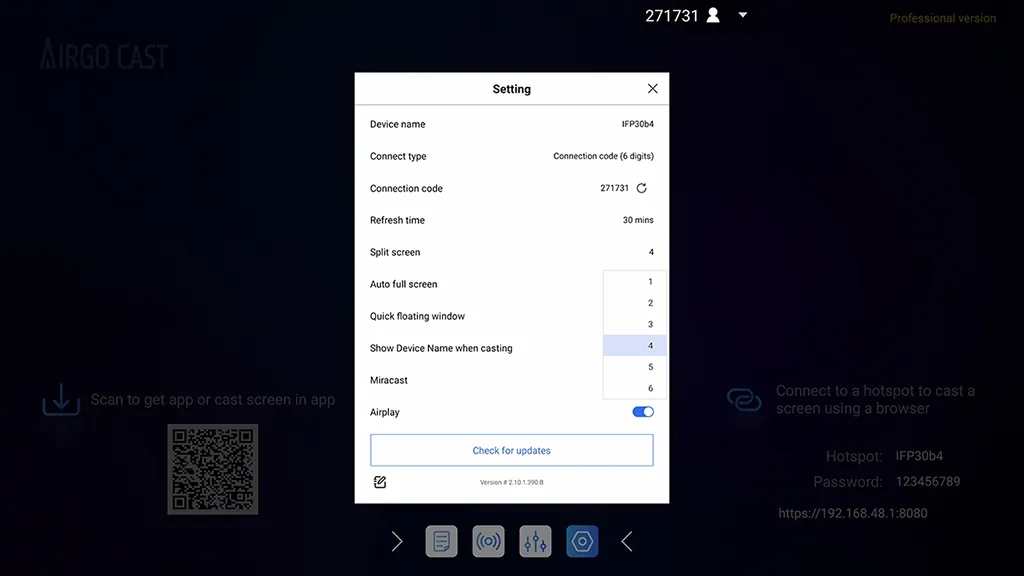Click the hexagon settings icon
The height and width of the screenshot is (576, 1024).
point(581,541)
